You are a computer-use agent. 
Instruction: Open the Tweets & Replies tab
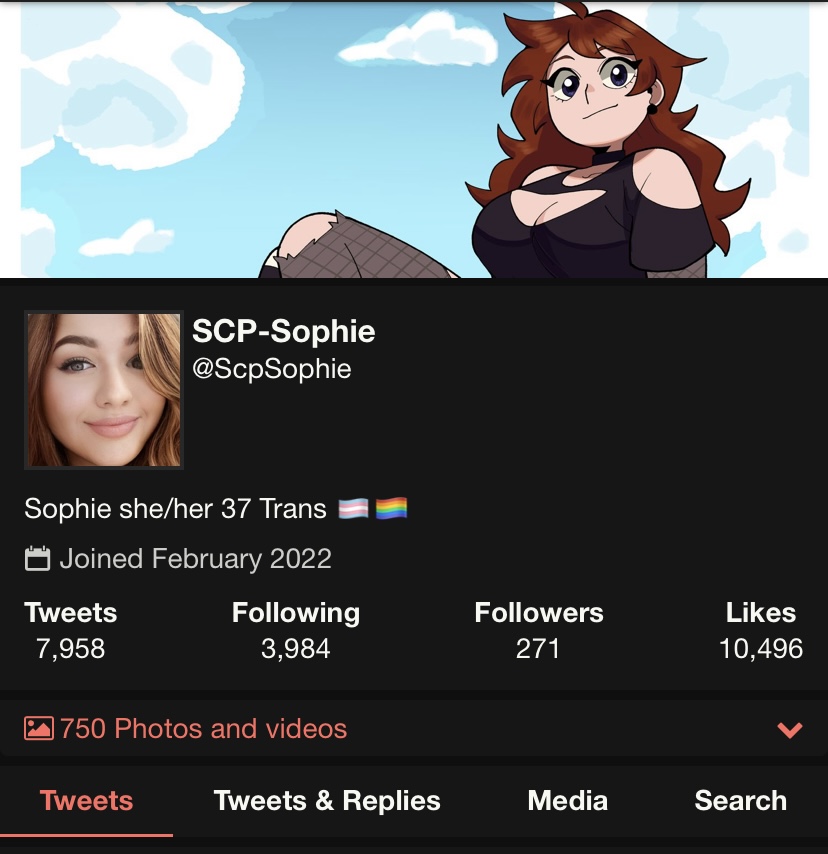327,801
